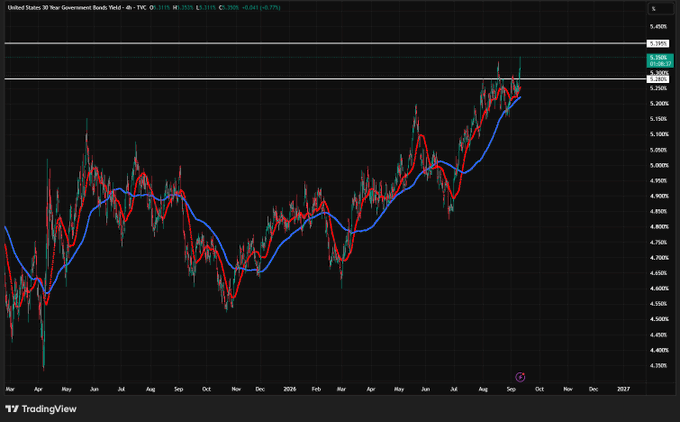Viewport: 680px width, 422px height.
Task: Click the 4.350% price axis label
Action: tap(658, 366)
